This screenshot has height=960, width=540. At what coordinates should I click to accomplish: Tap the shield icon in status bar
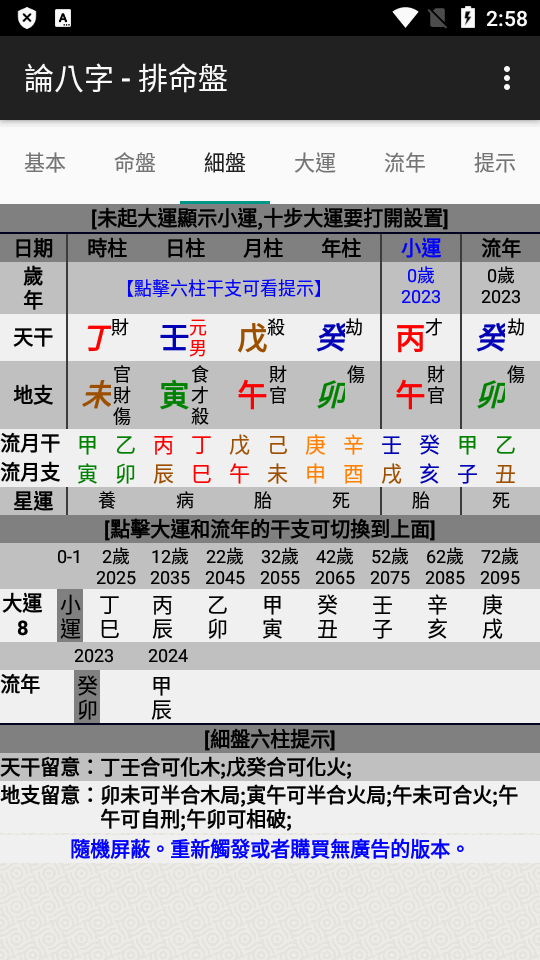pyautogui.click(x=26, y=18)
